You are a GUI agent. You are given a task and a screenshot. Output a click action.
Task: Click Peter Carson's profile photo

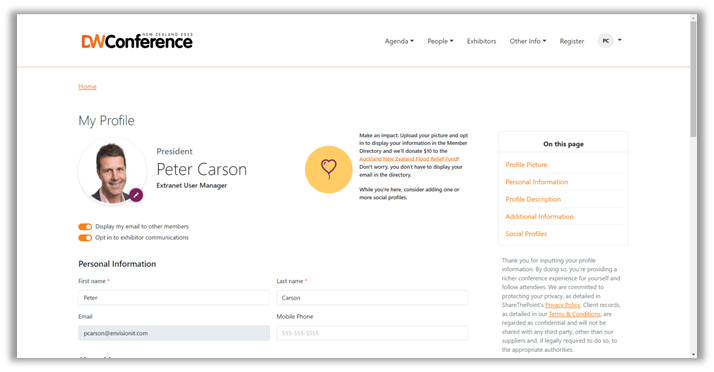[x=112, y=172]
